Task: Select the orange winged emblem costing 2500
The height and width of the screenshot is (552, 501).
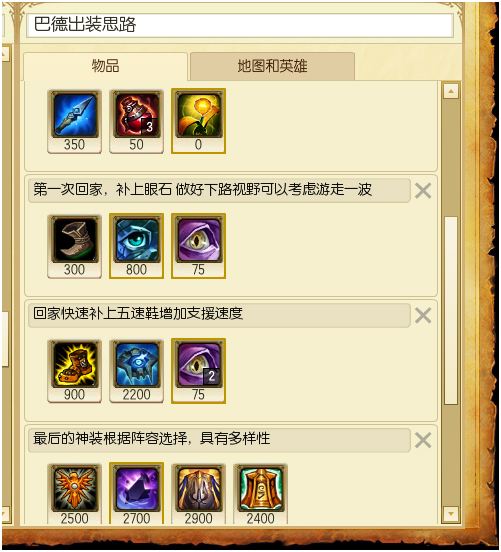Action: tap(74, 494)
